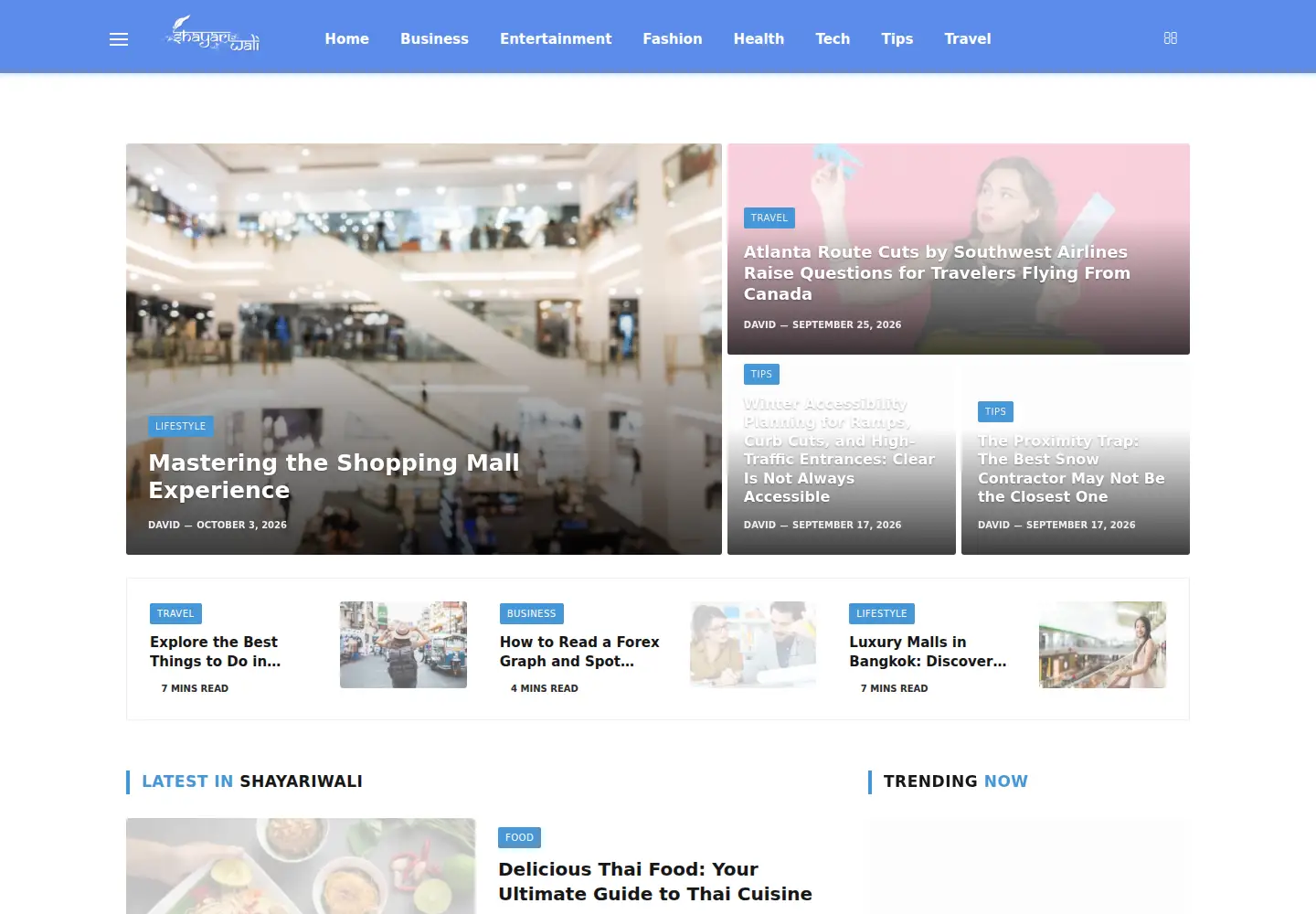Open Delicious Thai Food guide article
The image size is (1316, 914).
point(655,882)
